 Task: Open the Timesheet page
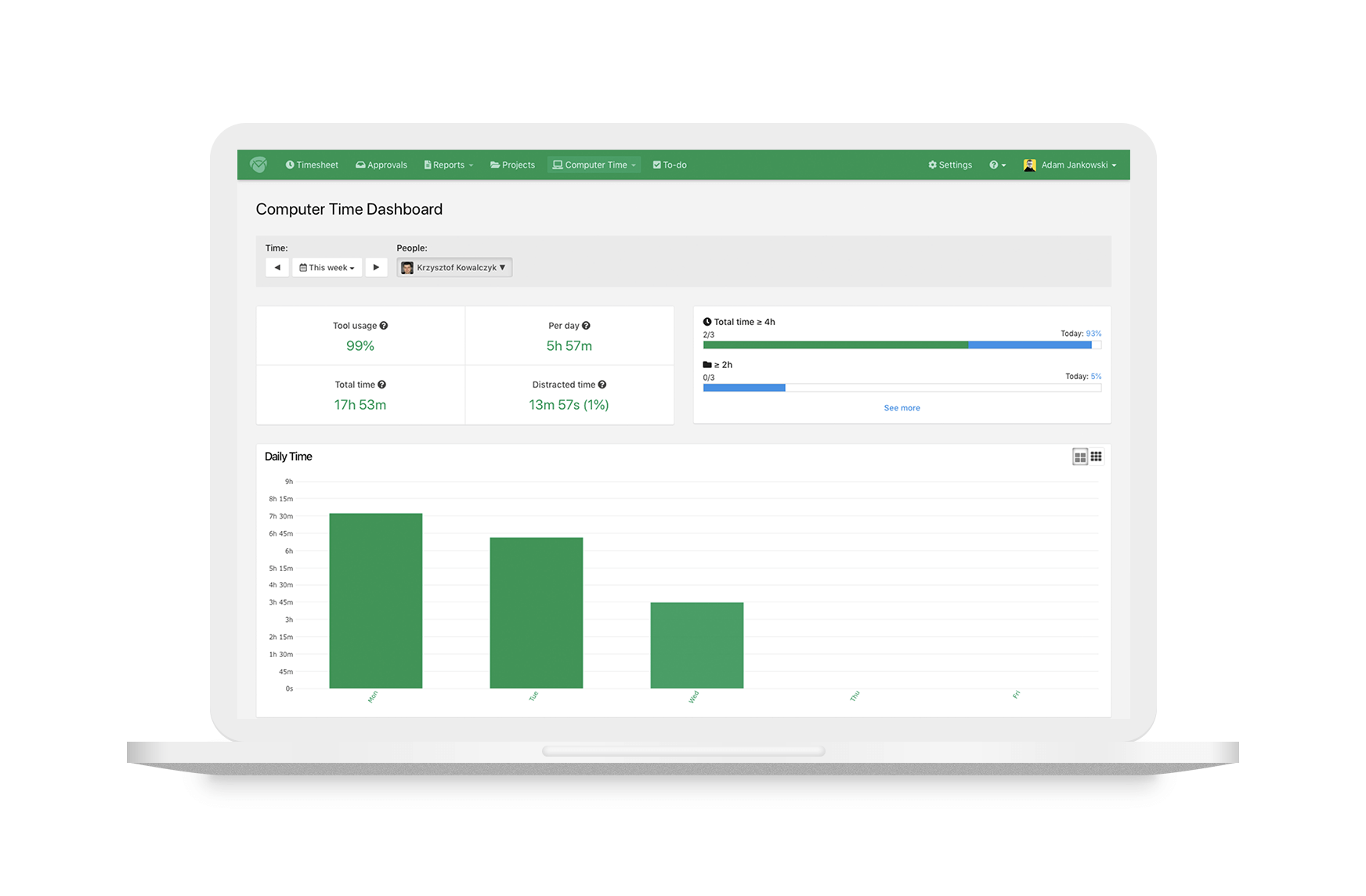[312, 165]
